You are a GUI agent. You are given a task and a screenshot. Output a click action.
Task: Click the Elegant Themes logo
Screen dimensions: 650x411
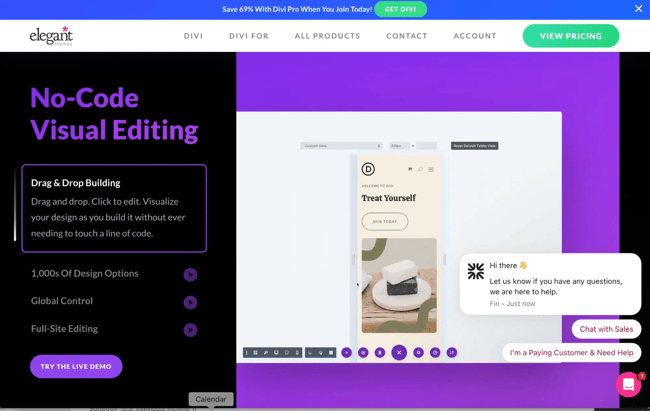51,36
